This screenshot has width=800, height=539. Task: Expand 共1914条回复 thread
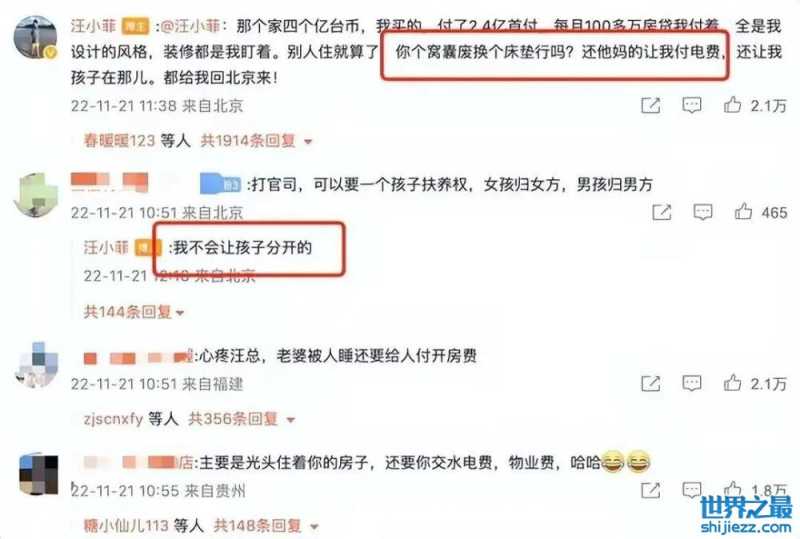pyautogui.click(x=256, y=140)
